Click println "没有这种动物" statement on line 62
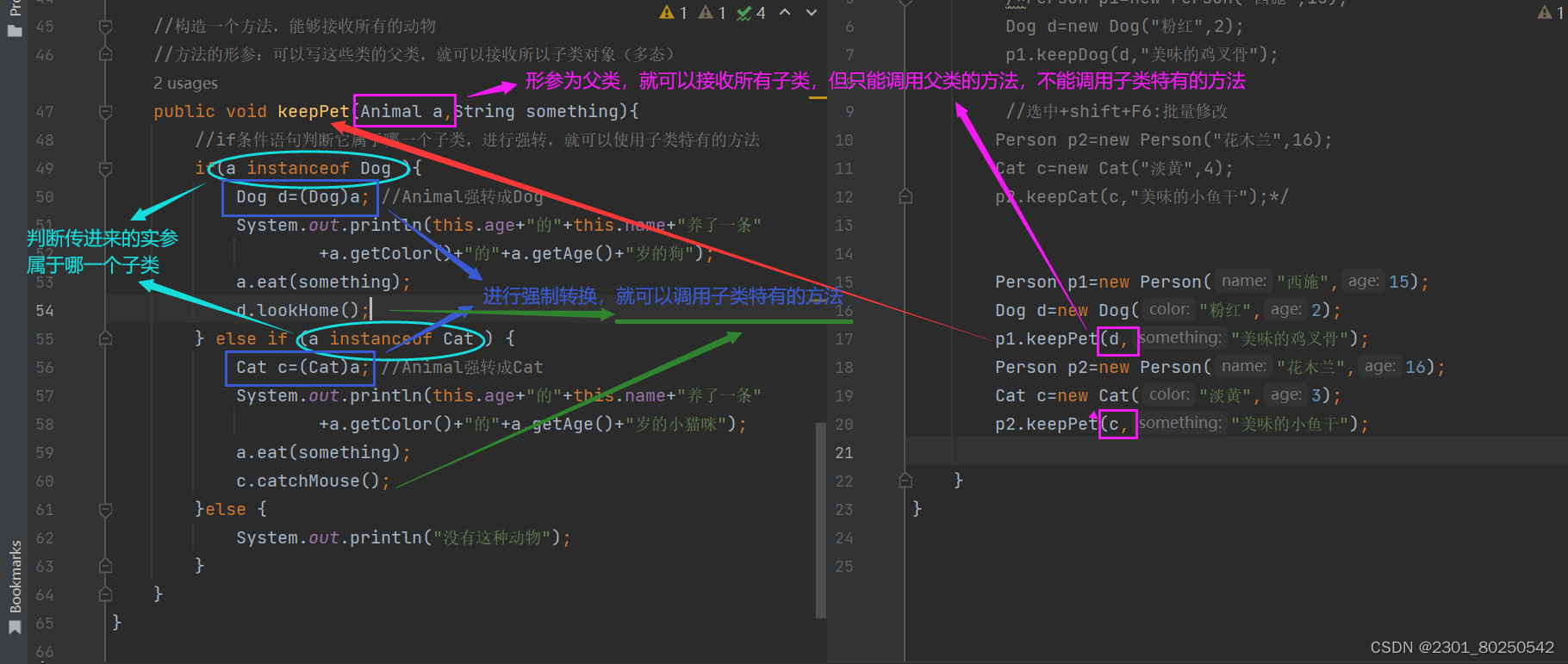The image size is (1568, 664). tap(403, 538)
